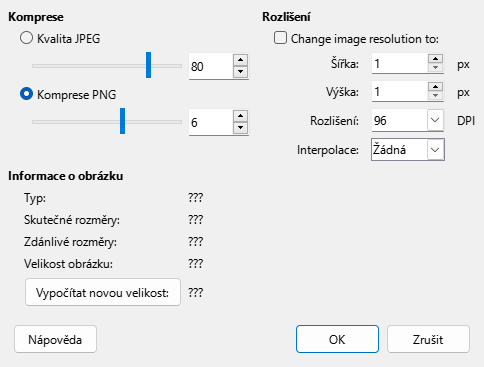Increase JPEG quality with up arrow
The image size is (484, 367).
coord(240,60)
